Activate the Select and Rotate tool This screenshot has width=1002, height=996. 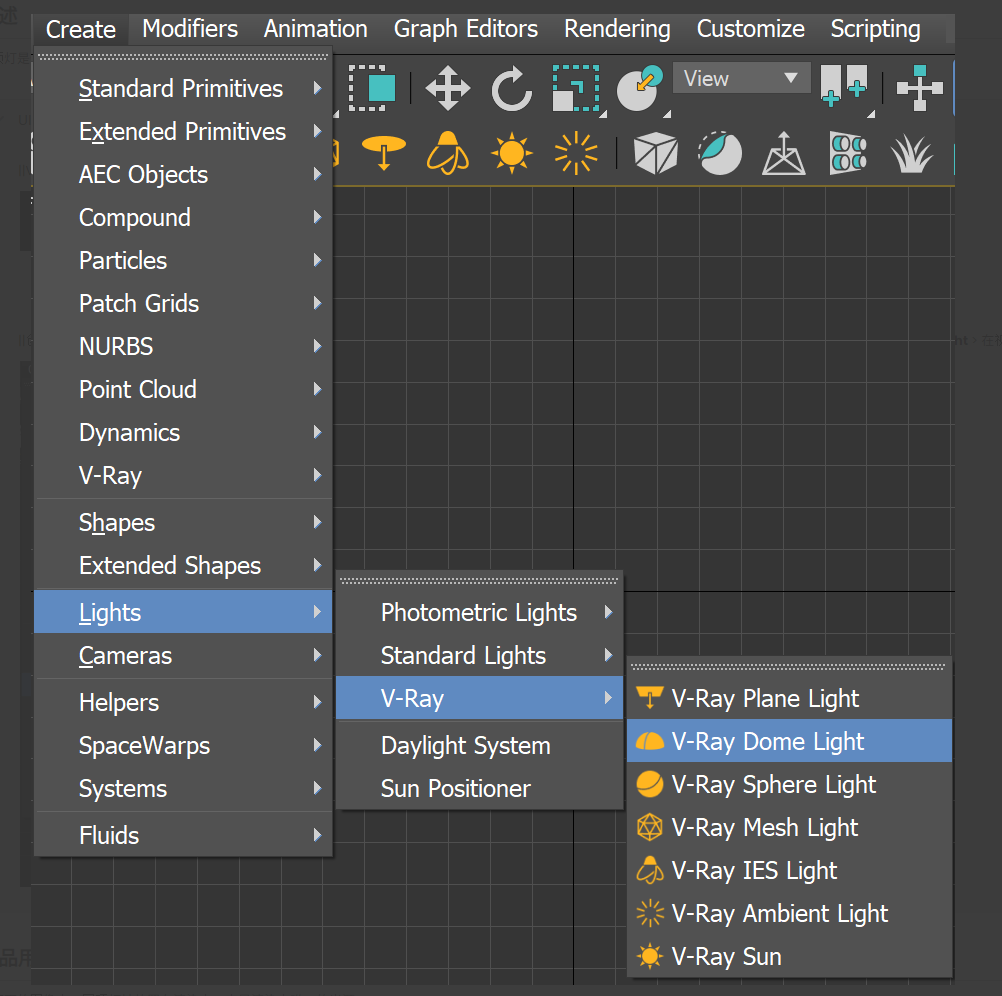click(511, 88)
